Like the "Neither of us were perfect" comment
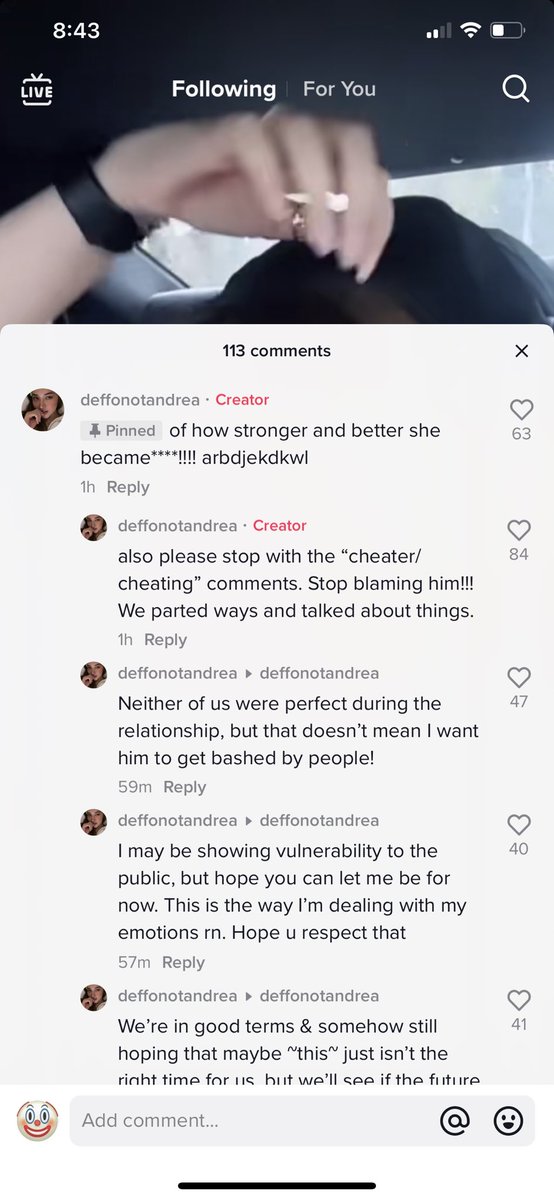The height and width of the screenshot is (1200, 554). pyautogui.click(x=518, y=678)
